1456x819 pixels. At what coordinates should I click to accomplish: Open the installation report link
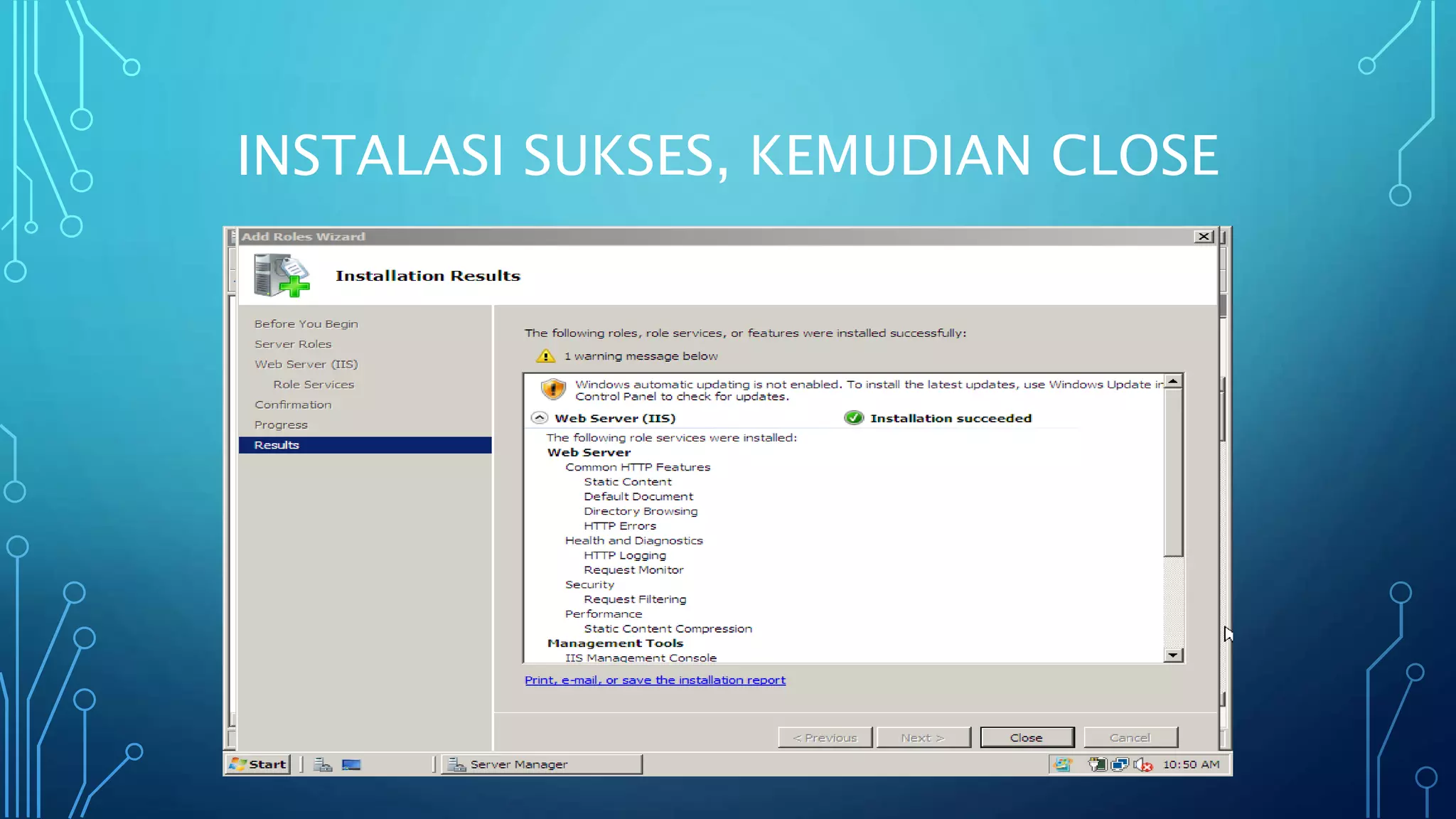[x=655, y=680]
